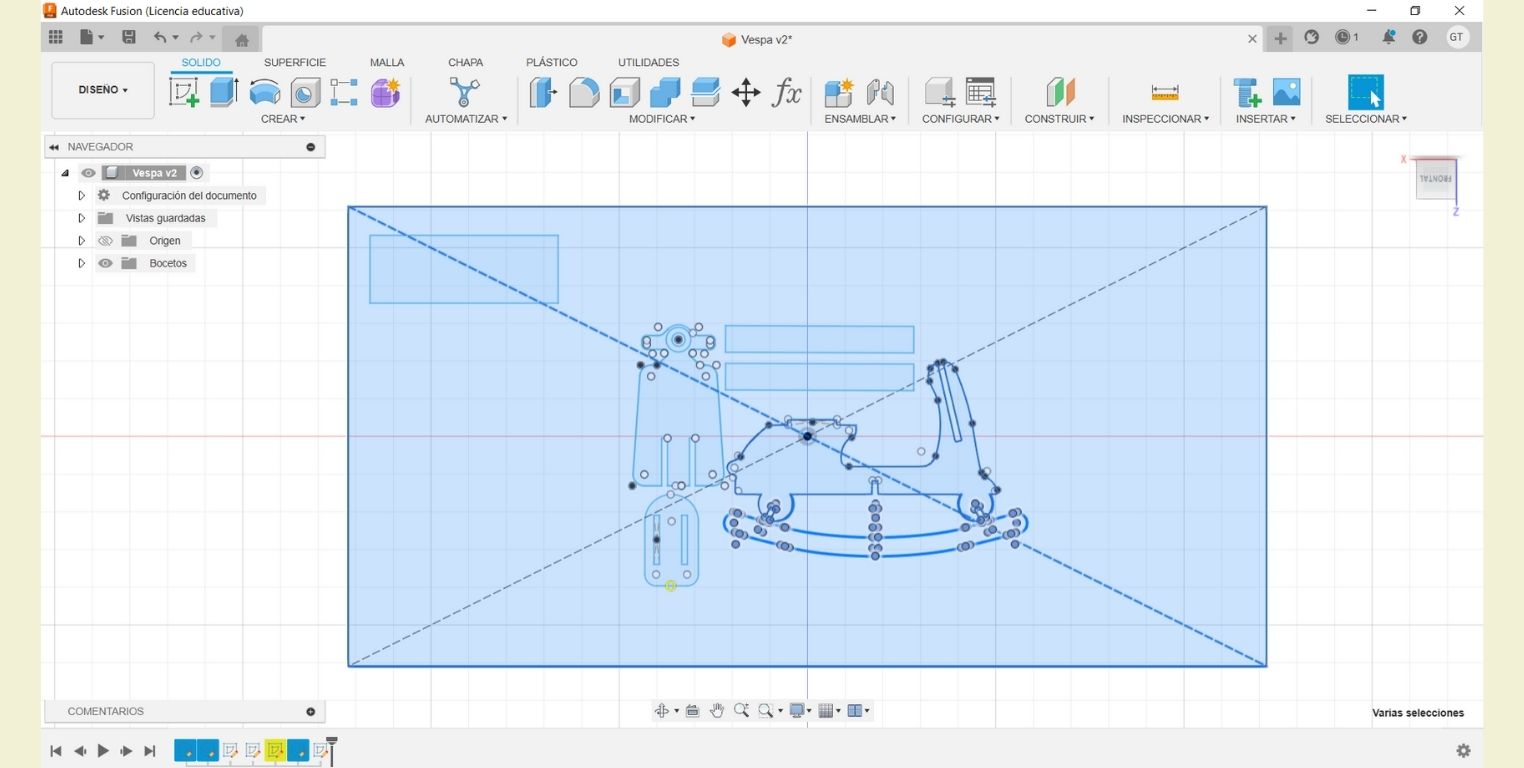Open the CONSTRUIR dropdown menu
Screen dimensions: 1524x768
pos(1060,119)
